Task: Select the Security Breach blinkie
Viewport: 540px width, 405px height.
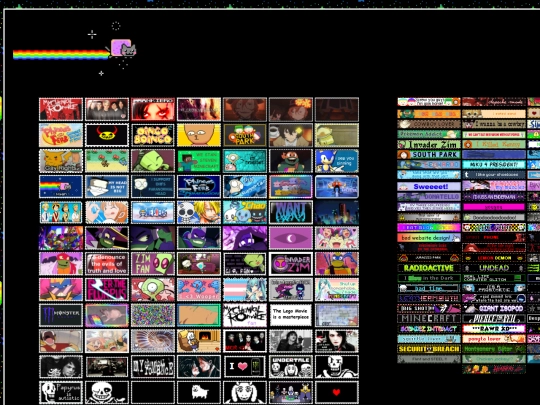Action: point(429,349)
